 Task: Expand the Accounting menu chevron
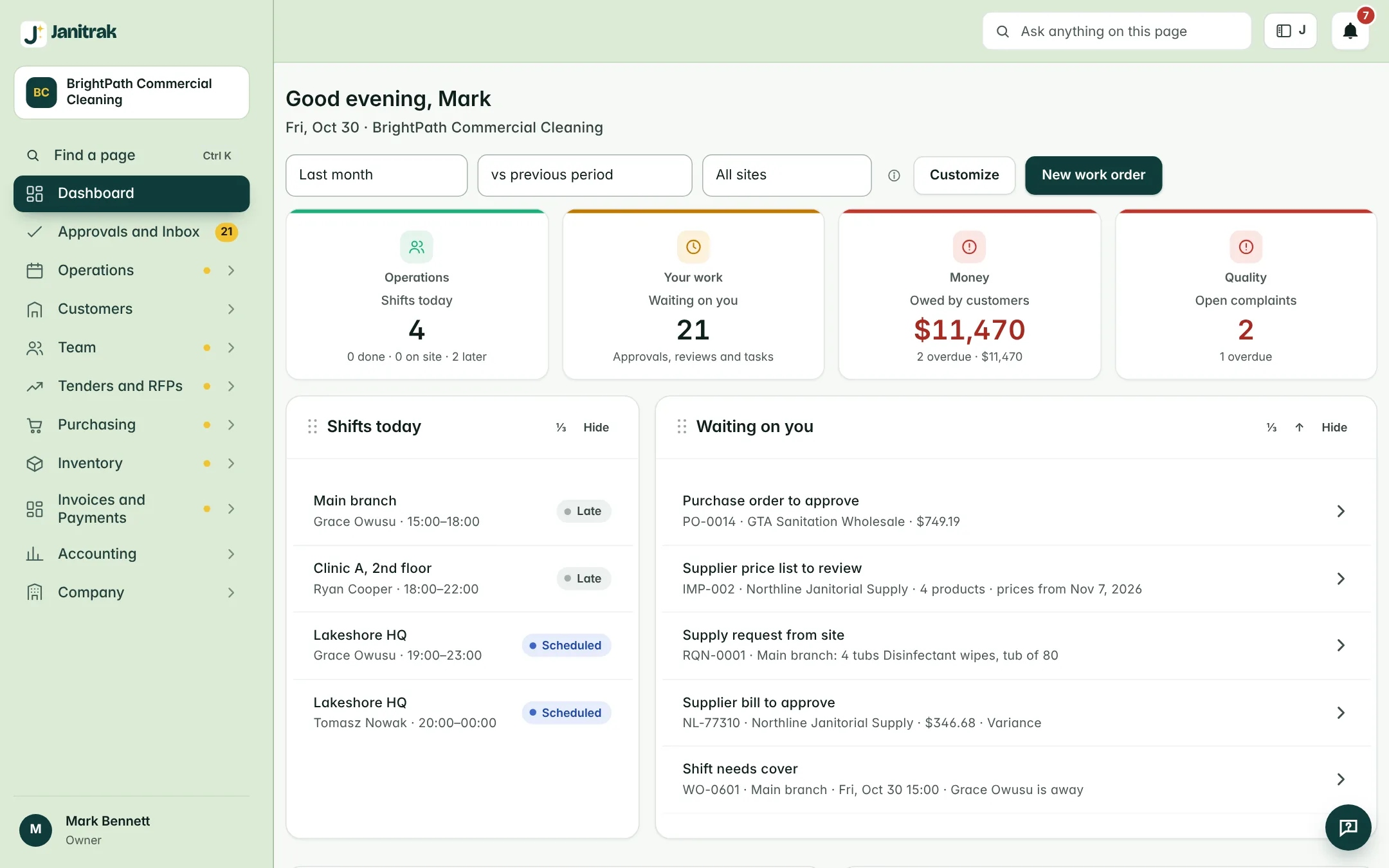click(231, 554)
